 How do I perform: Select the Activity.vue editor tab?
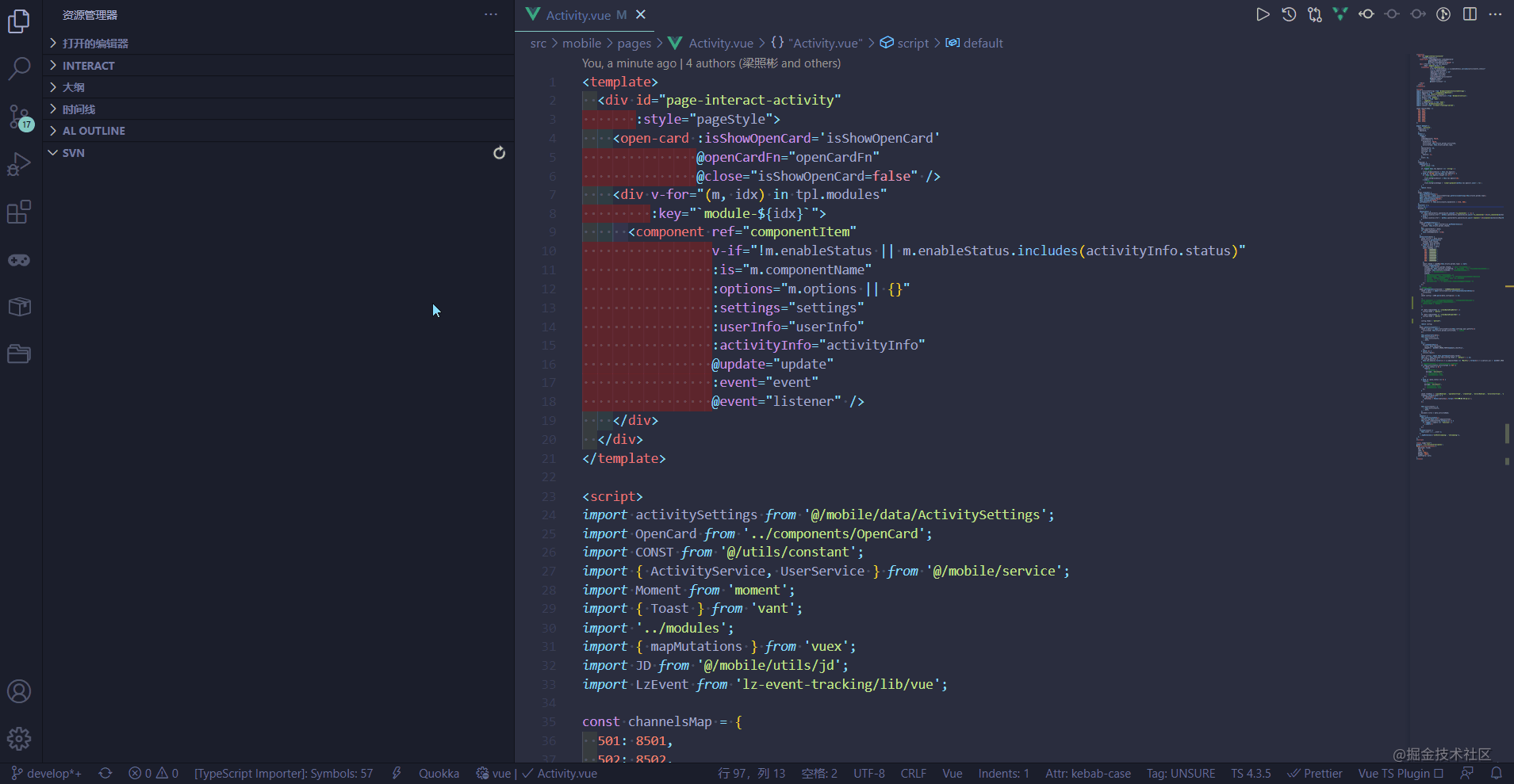click(x=585, y=15)
